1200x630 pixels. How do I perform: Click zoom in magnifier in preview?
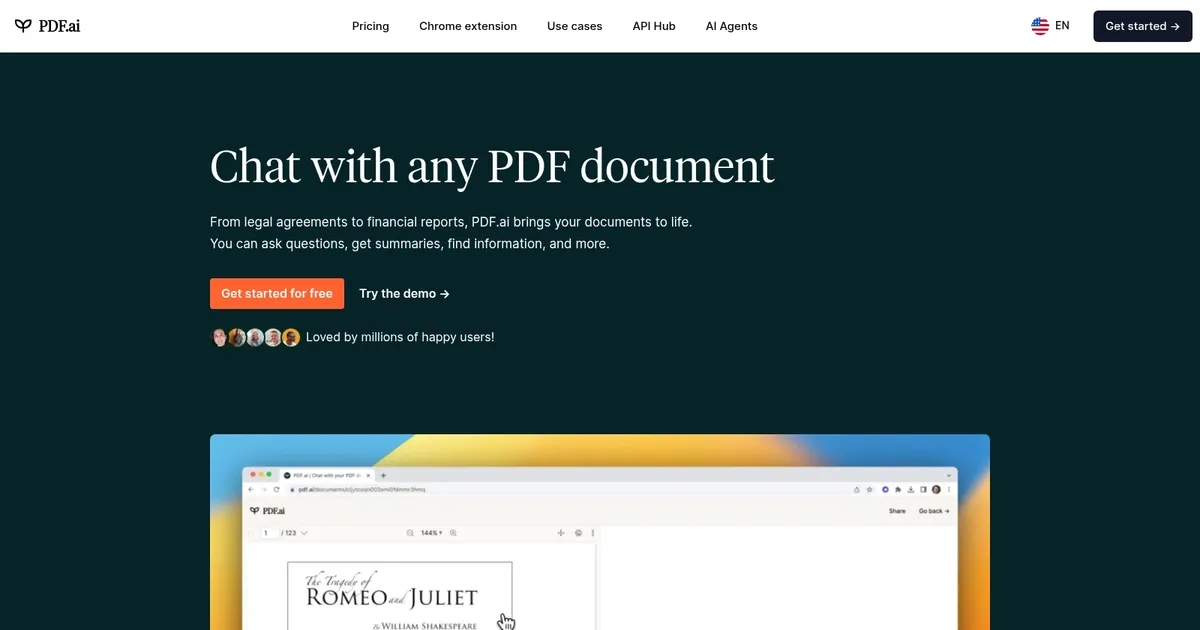tap(453, 533)
